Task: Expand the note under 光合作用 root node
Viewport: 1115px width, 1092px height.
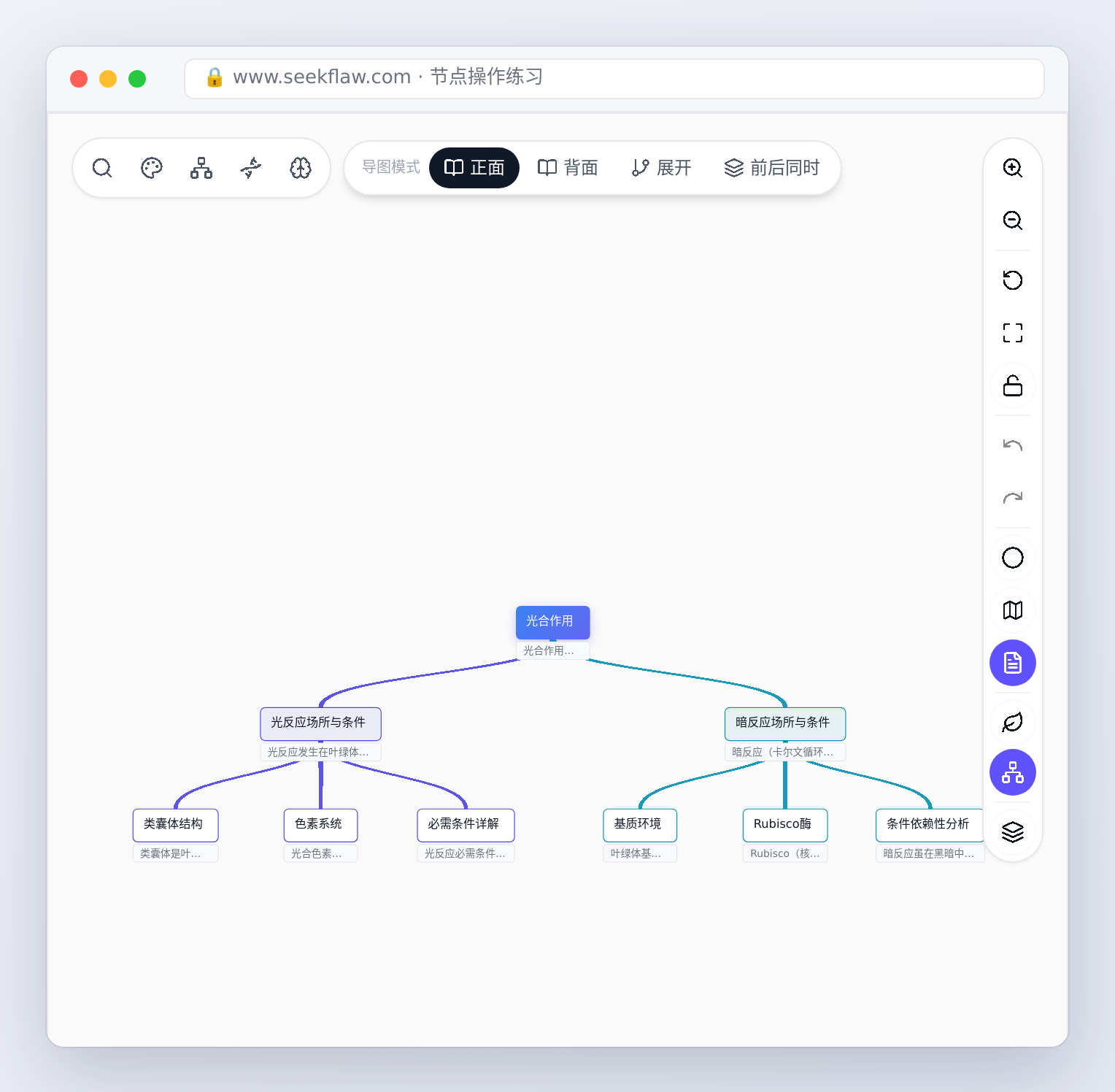Action: [x=552, y=650]
